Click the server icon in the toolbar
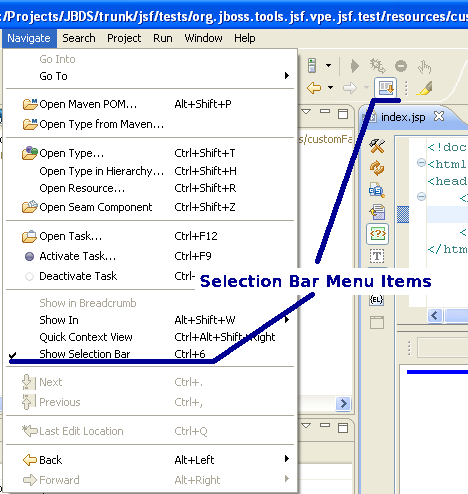The width and height of the screenshot is (468, 494). (x=312, y=65)
